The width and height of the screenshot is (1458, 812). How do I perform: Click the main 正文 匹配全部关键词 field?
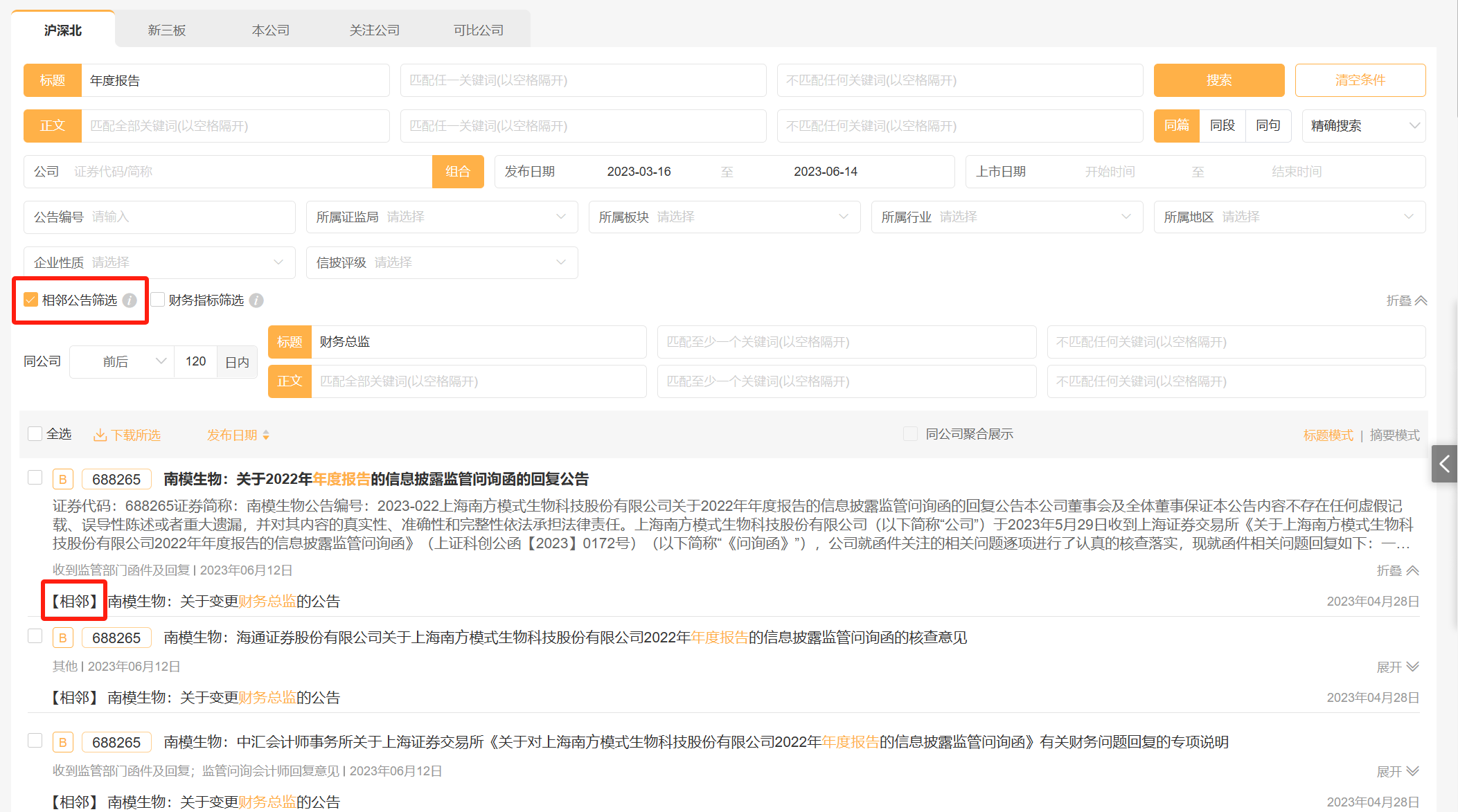(x=235, y=126)
